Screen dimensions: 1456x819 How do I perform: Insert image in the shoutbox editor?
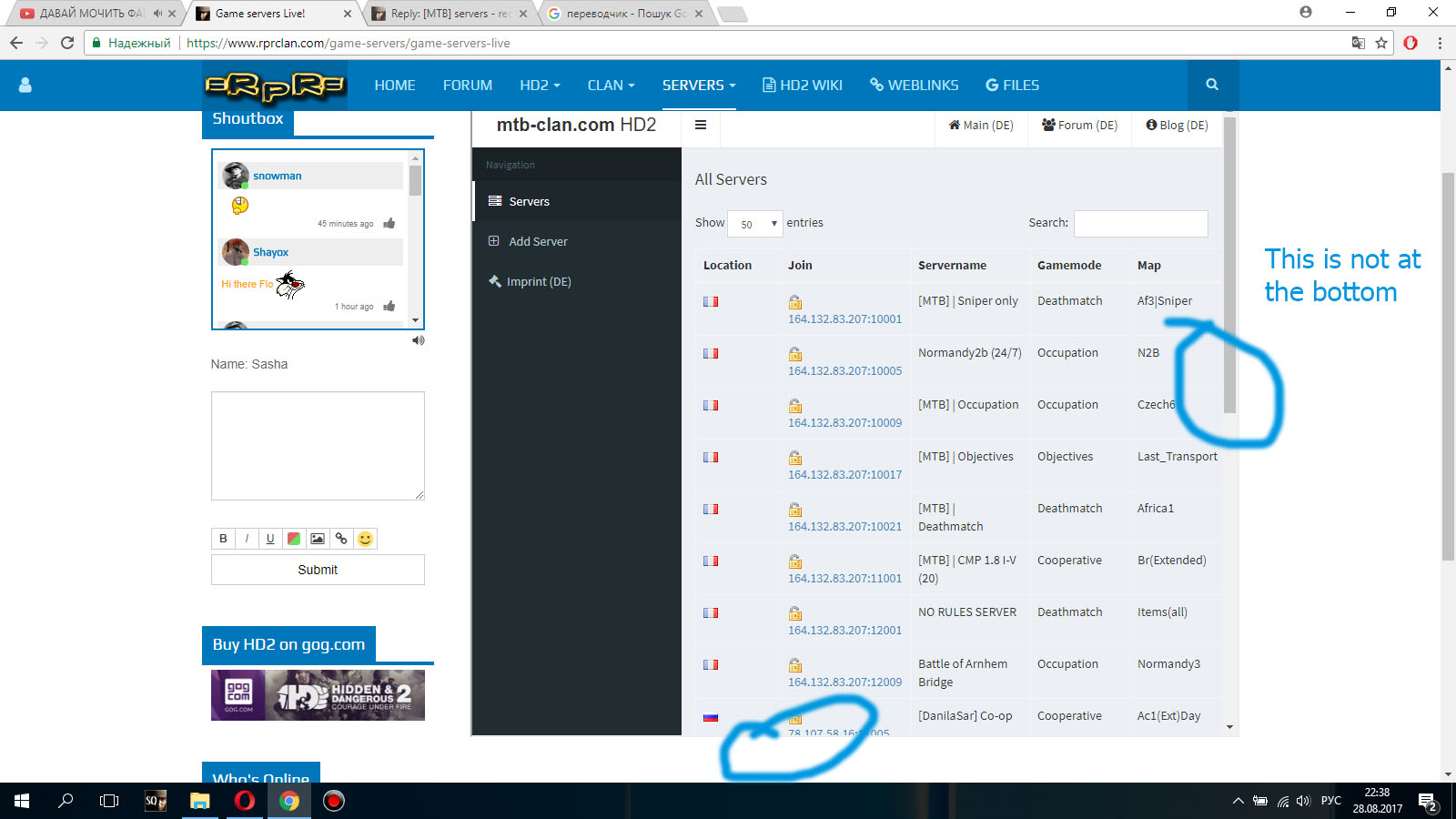pyautogui.click(x=318, y=539)
